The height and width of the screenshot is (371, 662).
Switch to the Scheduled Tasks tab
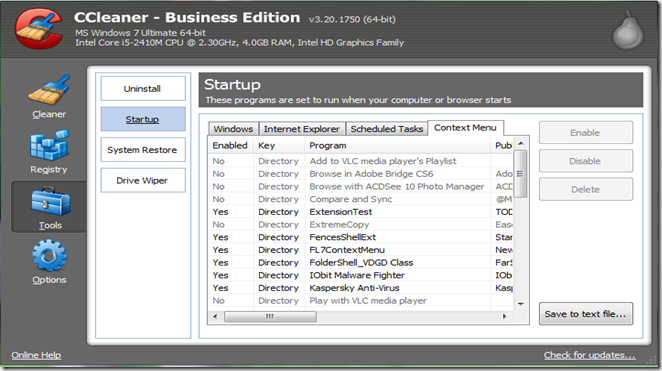387,129
